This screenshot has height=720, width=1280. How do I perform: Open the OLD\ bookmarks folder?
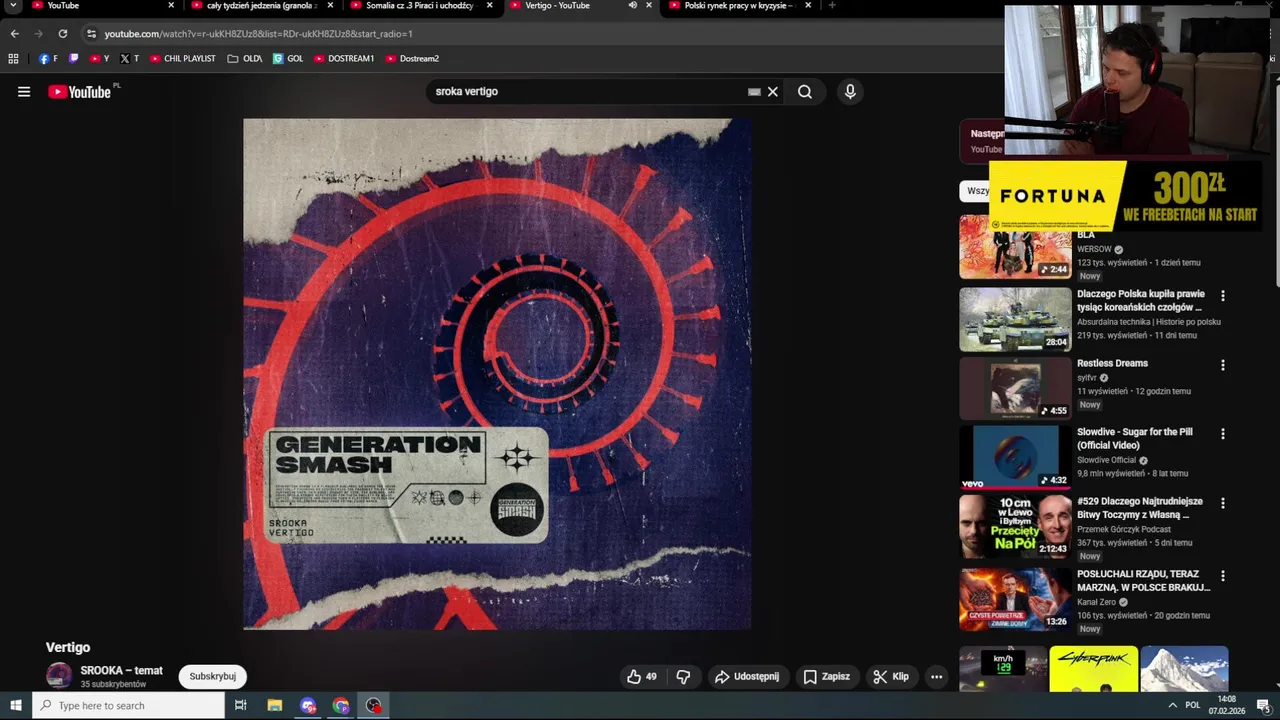pos(245,59)
